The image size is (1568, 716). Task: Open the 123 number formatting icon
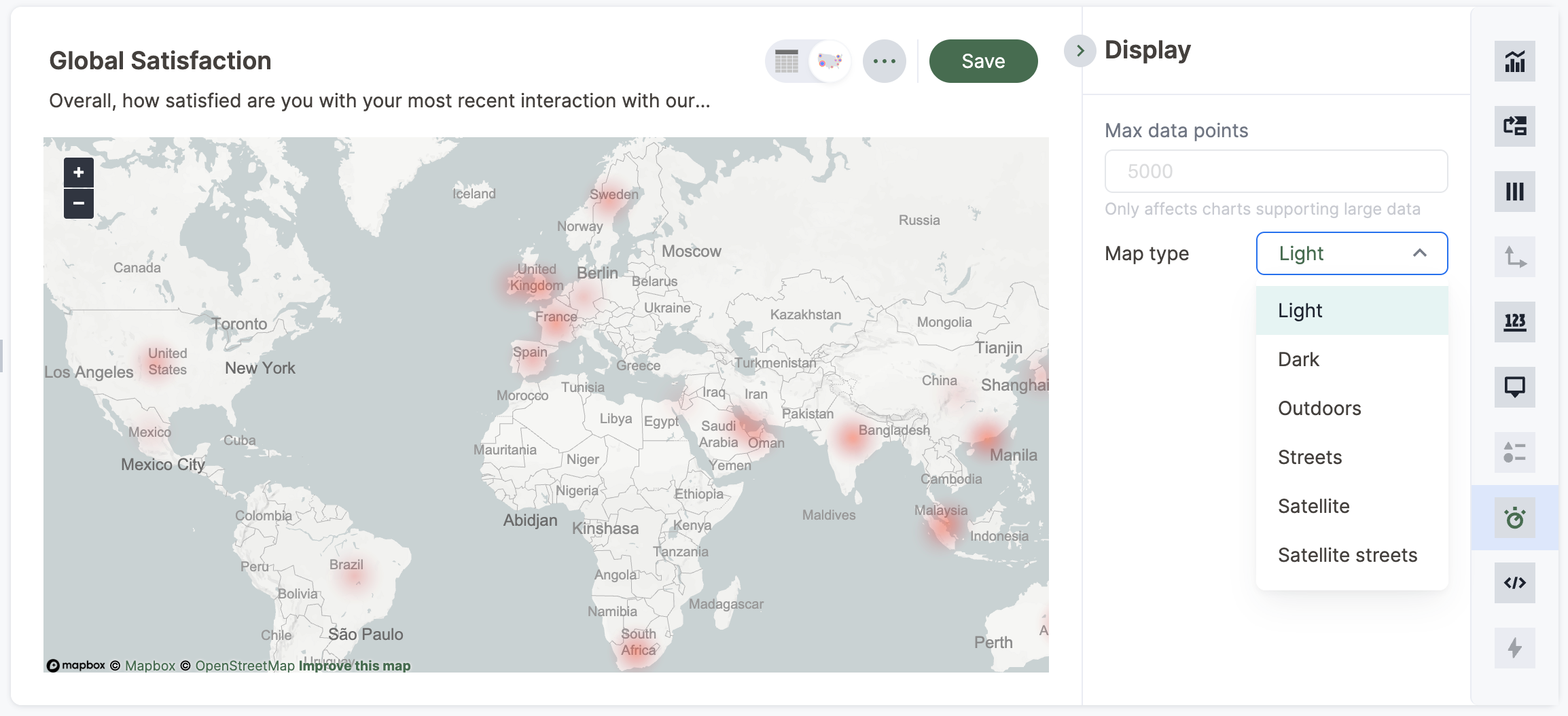1514,322
